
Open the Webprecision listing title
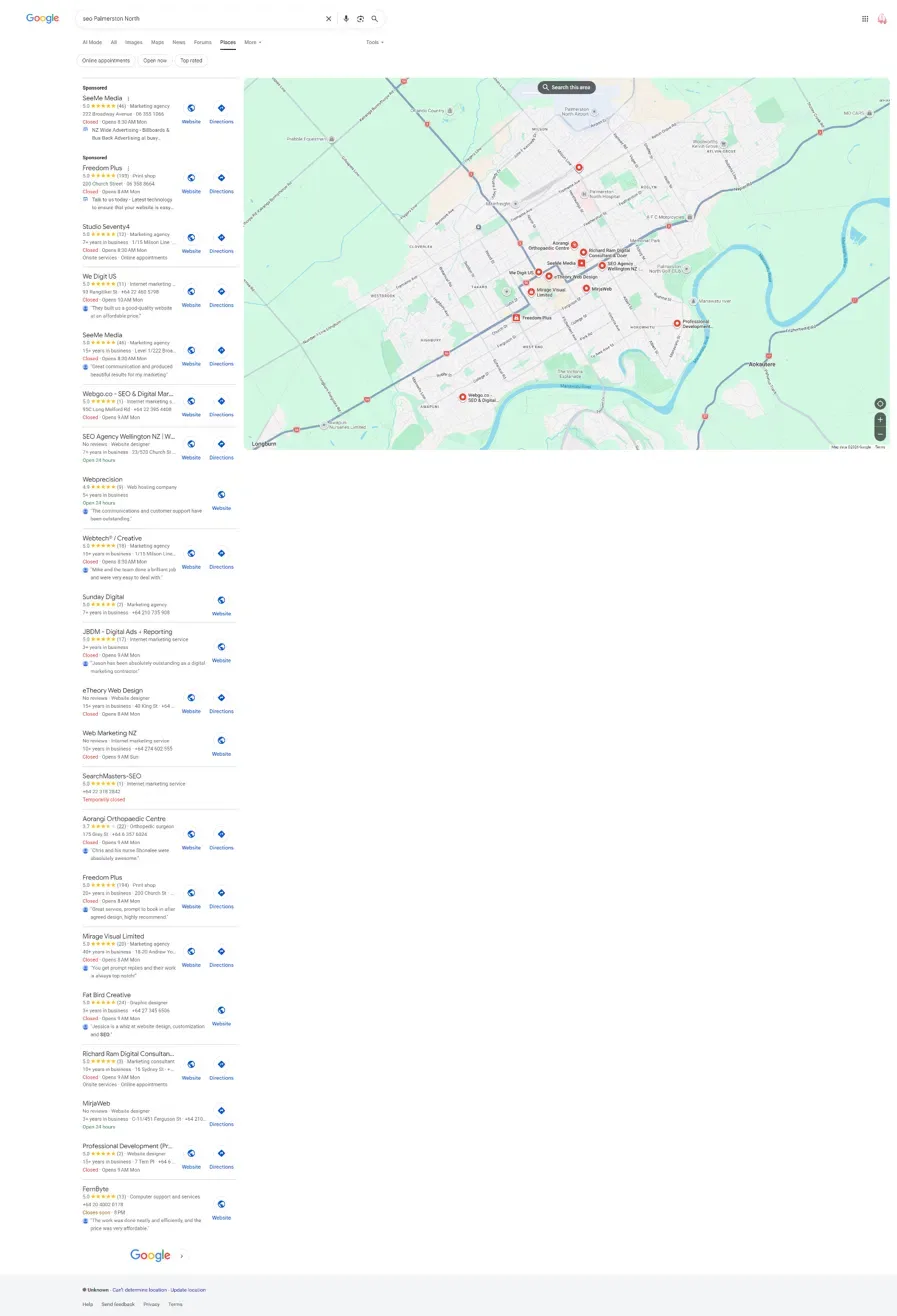pos(103,479)
